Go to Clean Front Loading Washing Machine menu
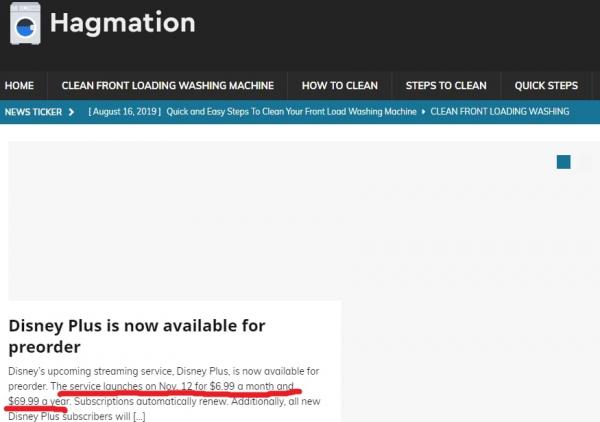 [167, 86]
